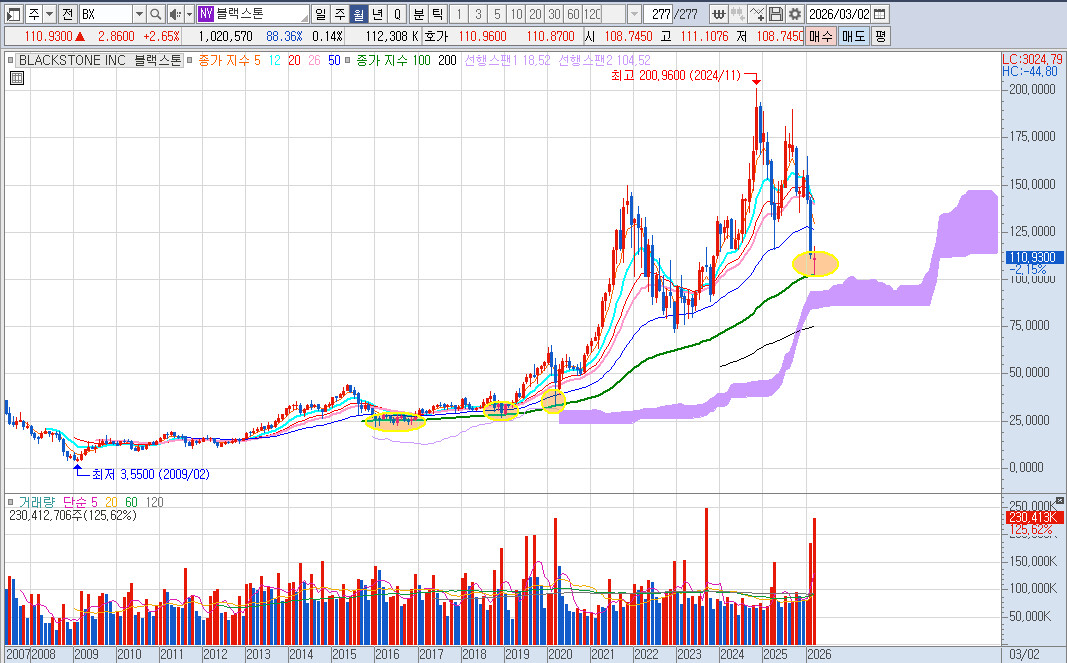
Task: Click the 블랙스톤 stock name field
Action: pyautogui.click(x=262, y=14)
